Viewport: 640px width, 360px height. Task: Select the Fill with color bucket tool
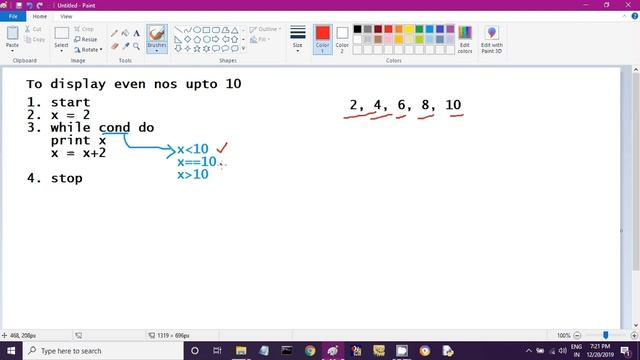[125, 33]
